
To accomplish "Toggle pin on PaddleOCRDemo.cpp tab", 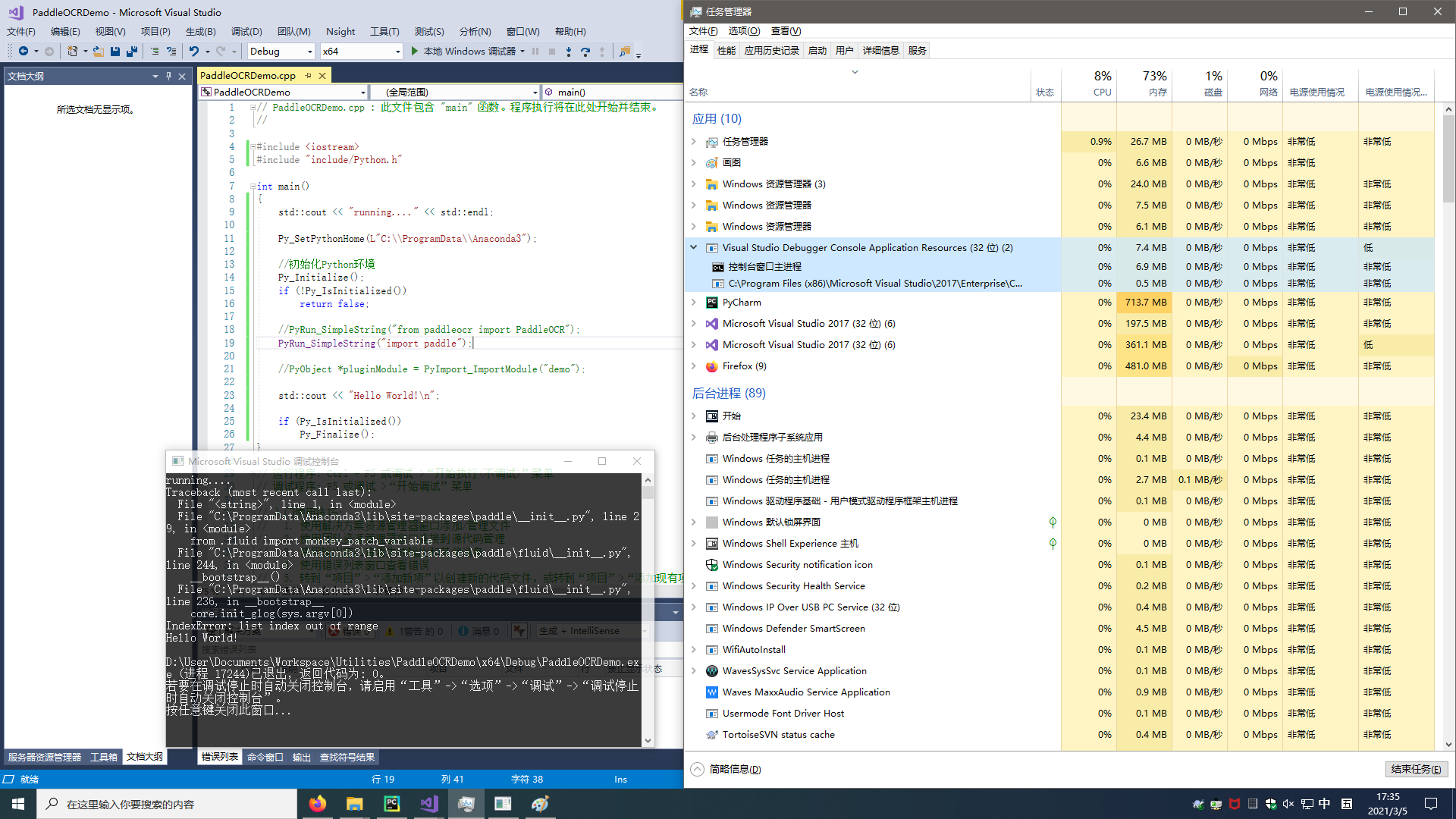I will pyautogui.click(x=308, y=76).
